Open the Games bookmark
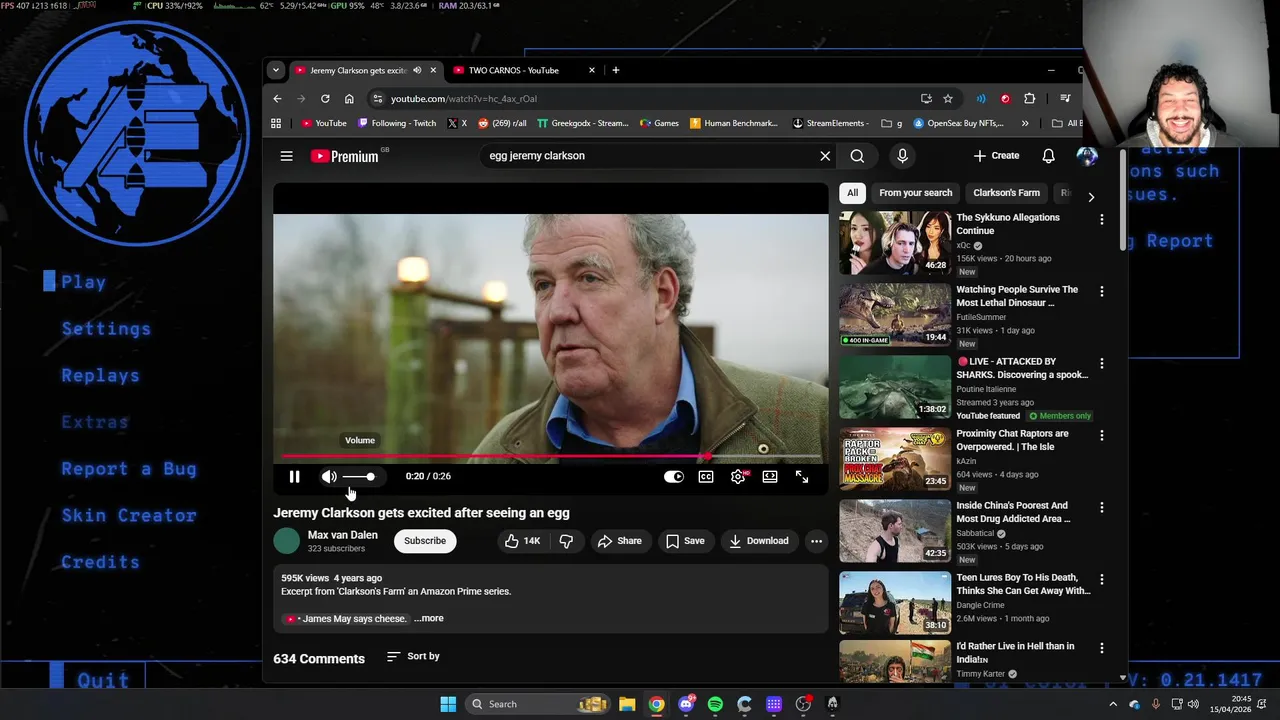The image size is (1280, 720). pyautogui.click(x=659, y=124)
